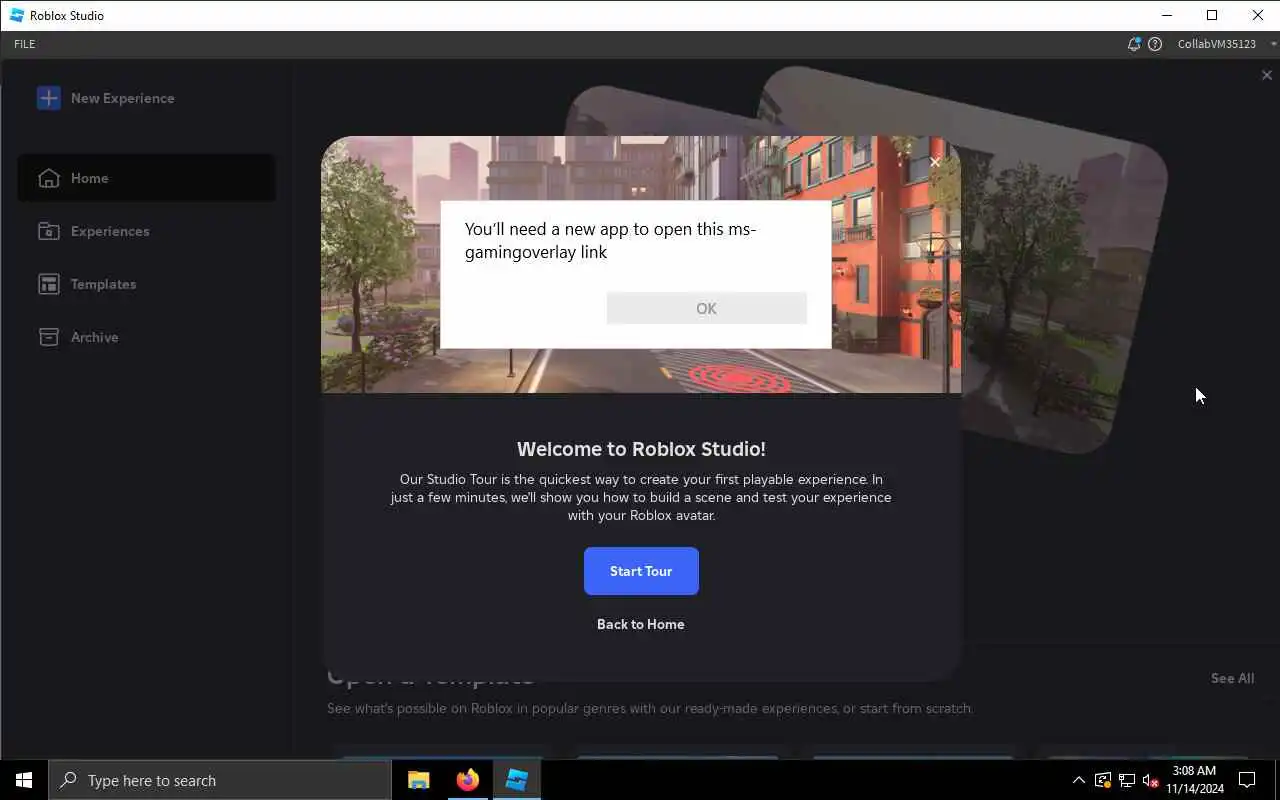Click the Welcome to Roblox Studio! heading

(641, 449)
